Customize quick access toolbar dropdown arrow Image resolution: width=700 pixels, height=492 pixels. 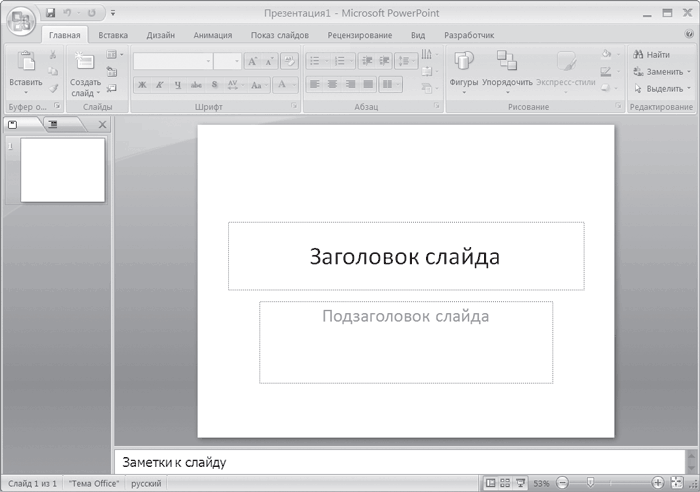click(113, 13)
